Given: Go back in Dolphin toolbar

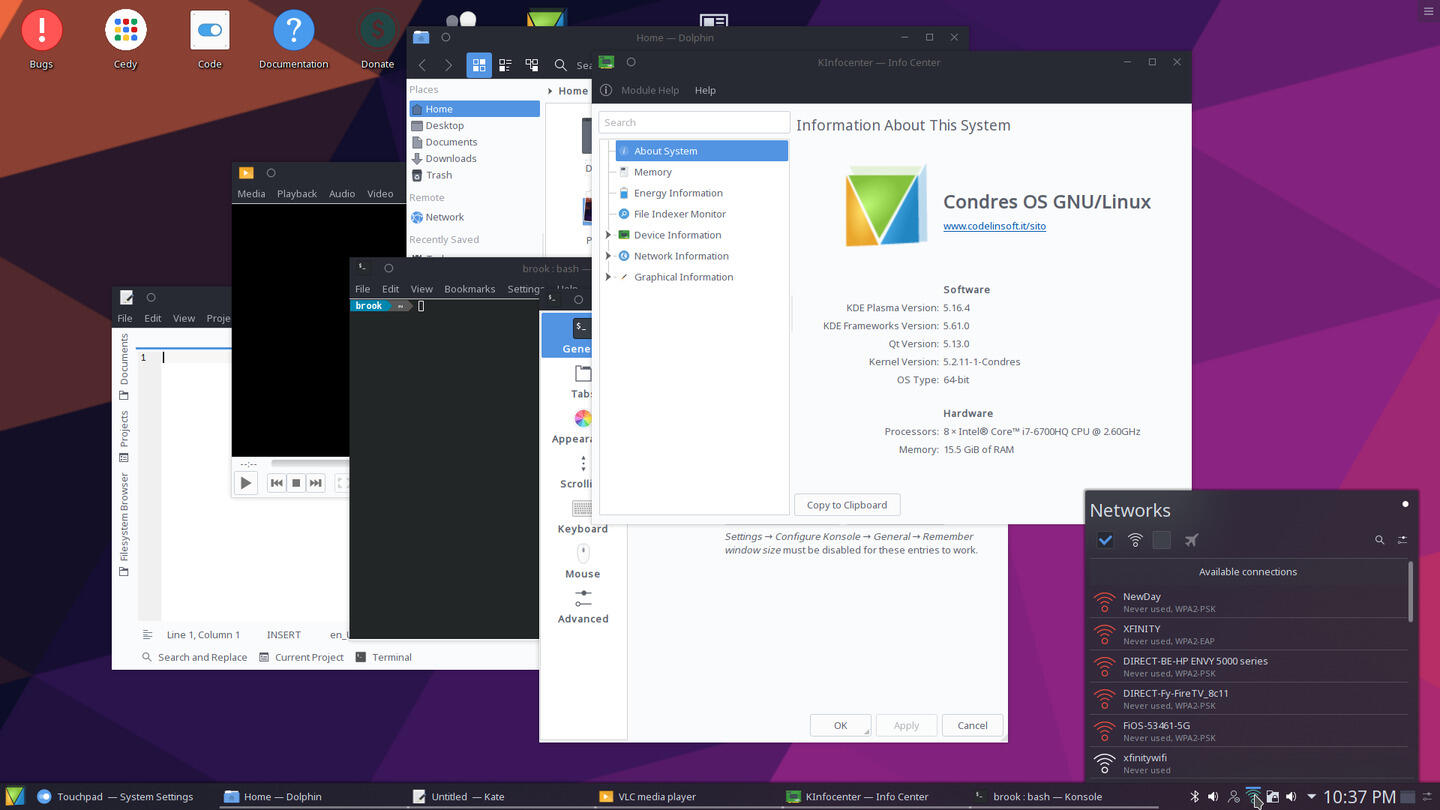Looking at the screenshot, I should (x=422, y=65).
